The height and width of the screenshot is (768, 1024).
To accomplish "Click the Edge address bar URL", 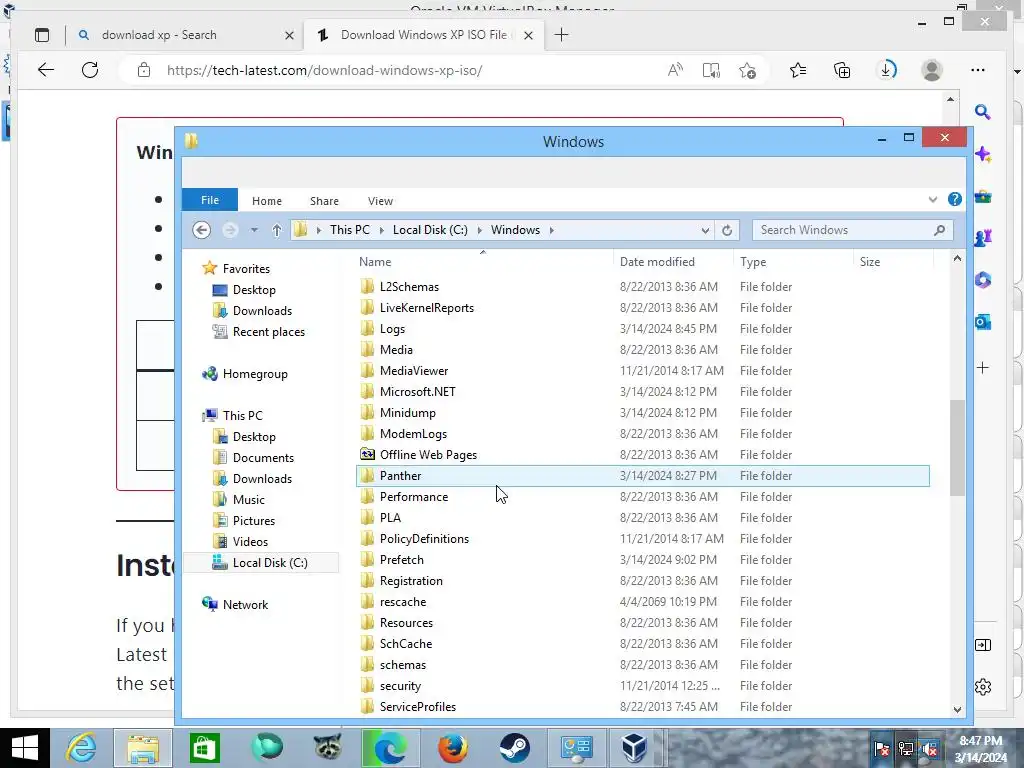I will [325, 71].
